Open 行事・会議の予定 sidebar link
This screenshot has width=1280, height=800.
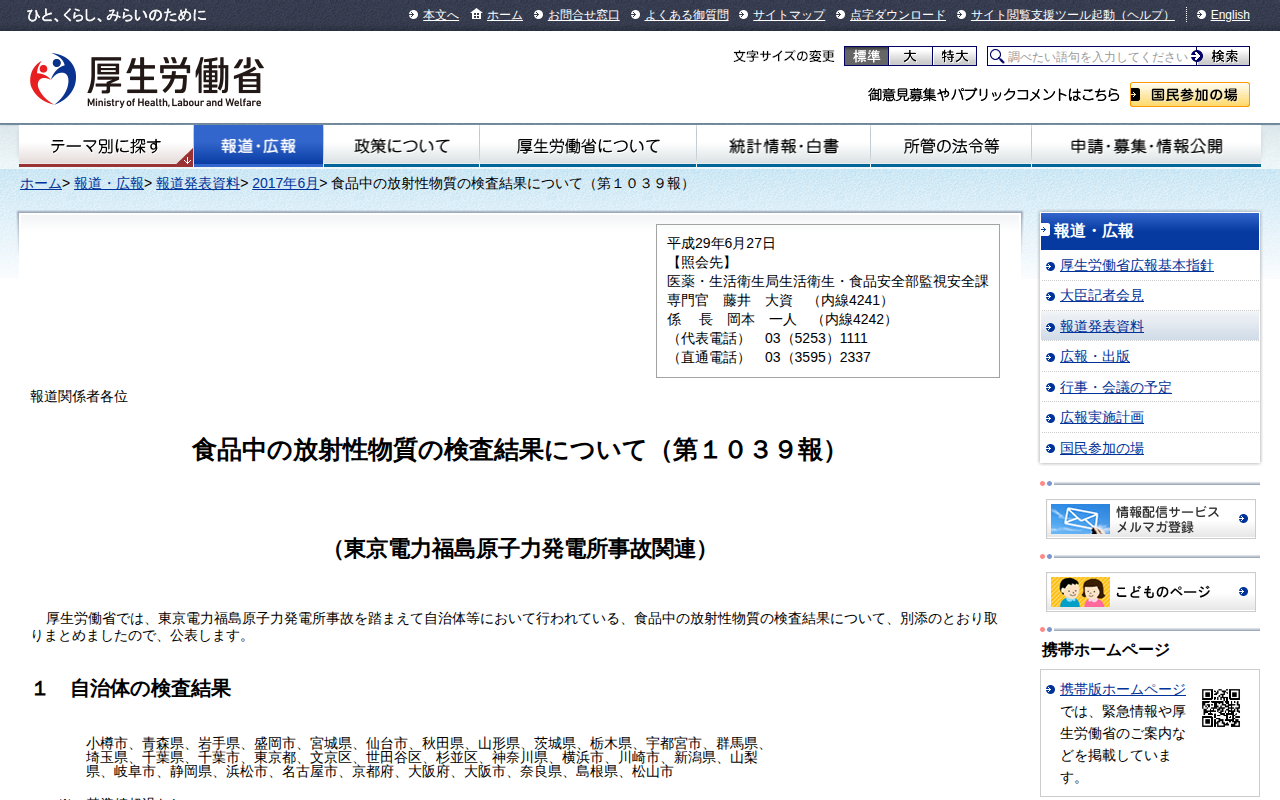pyautogui.click(x=1116, y=387)
